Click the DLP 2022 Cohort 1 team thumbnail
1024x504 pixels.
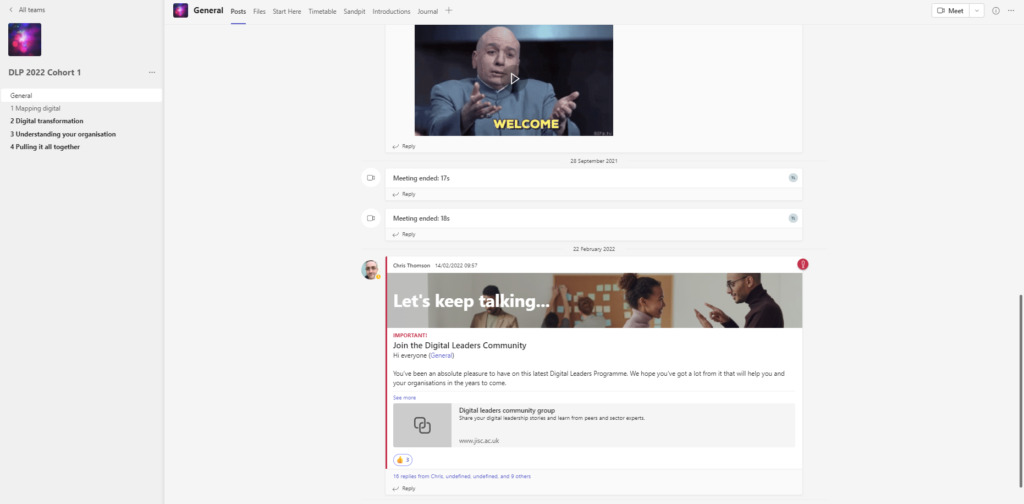25,40
